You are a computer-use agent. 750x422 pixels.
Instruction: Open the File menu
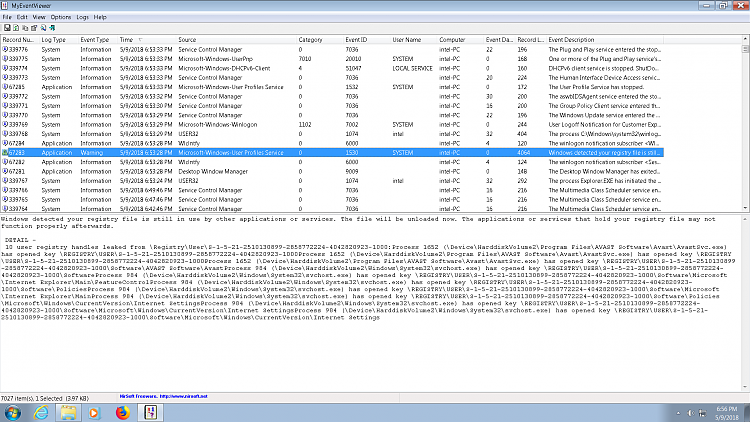pos(7,17)
